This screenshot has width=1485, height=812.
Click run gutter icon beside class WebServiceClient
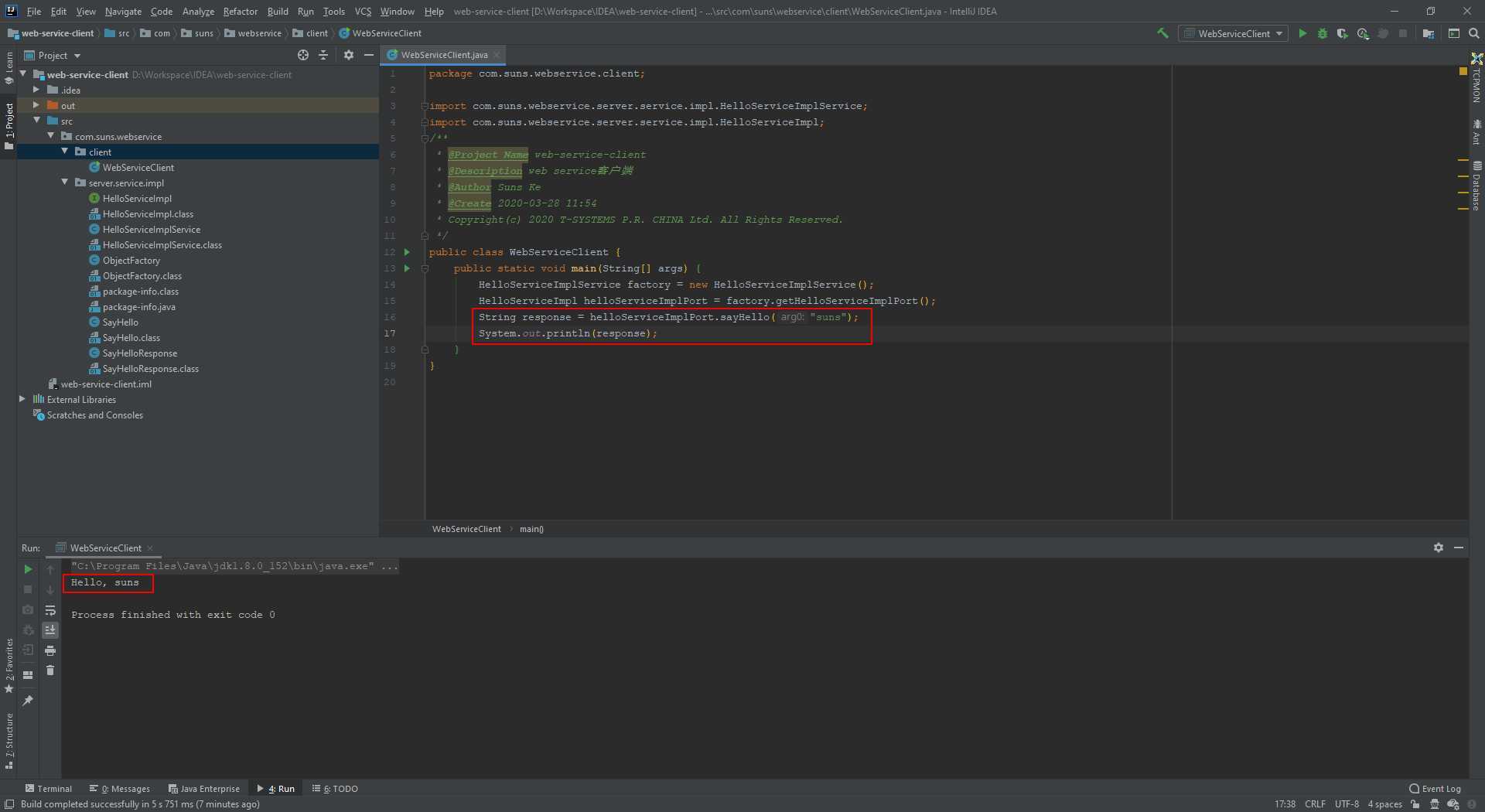tap(407, 252)
